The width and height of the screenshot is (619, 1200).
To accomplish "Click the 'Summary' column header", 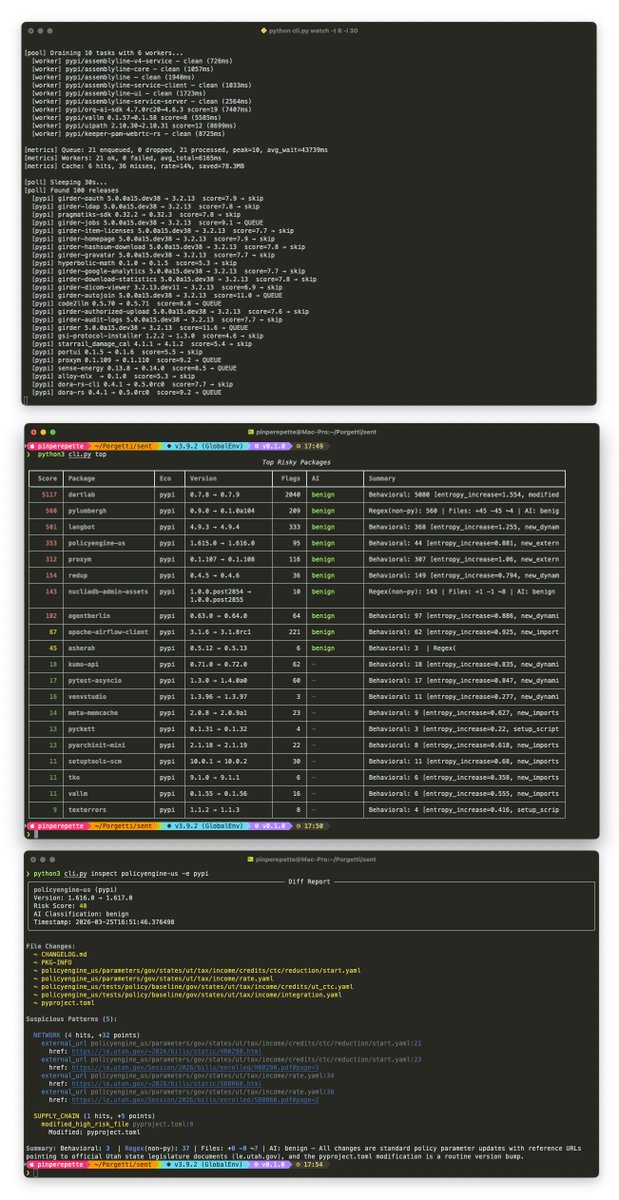I will (382, 478).
